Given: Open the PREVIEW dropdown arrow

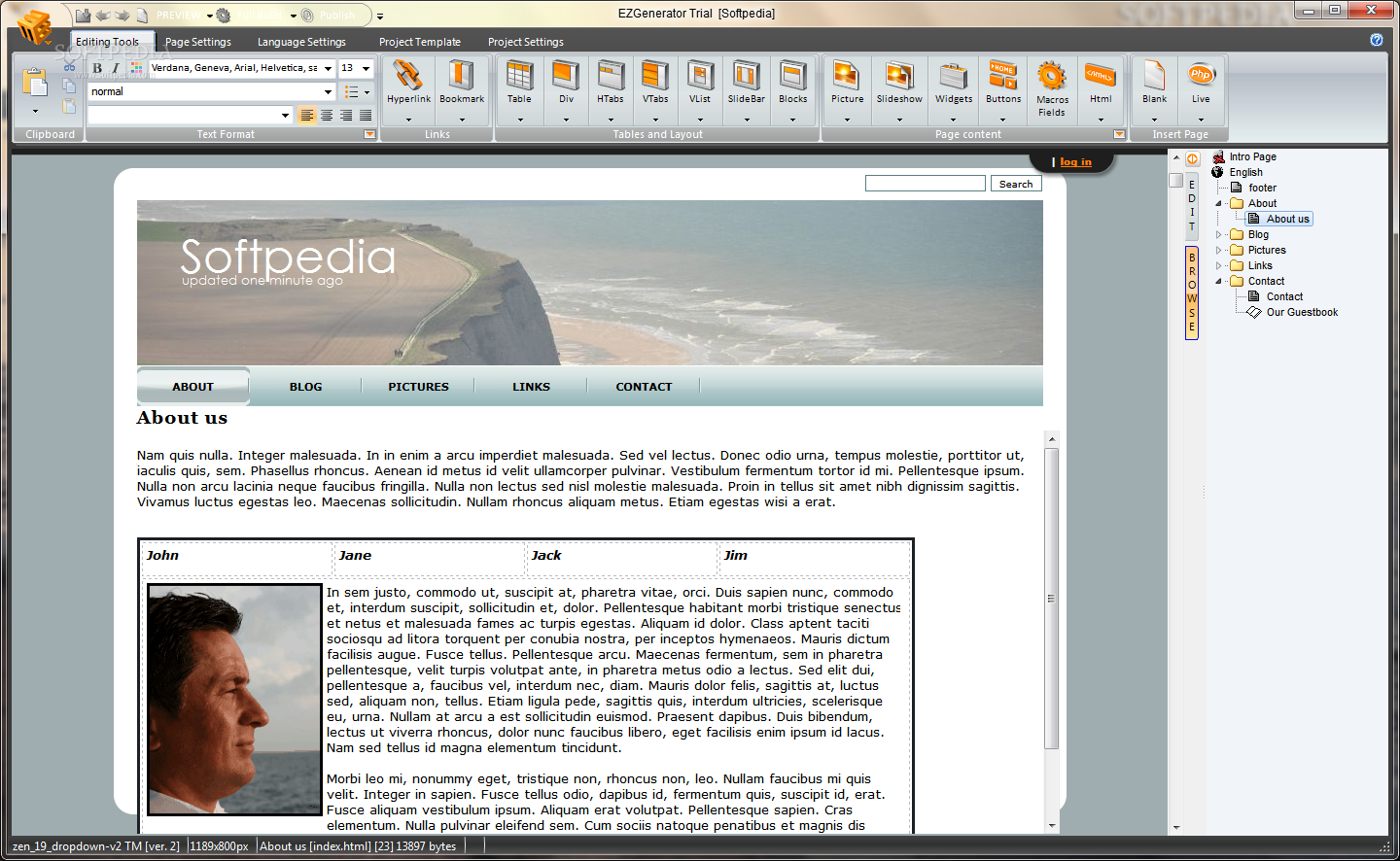Looking at the screenshot, I should (x=210, y=16).
